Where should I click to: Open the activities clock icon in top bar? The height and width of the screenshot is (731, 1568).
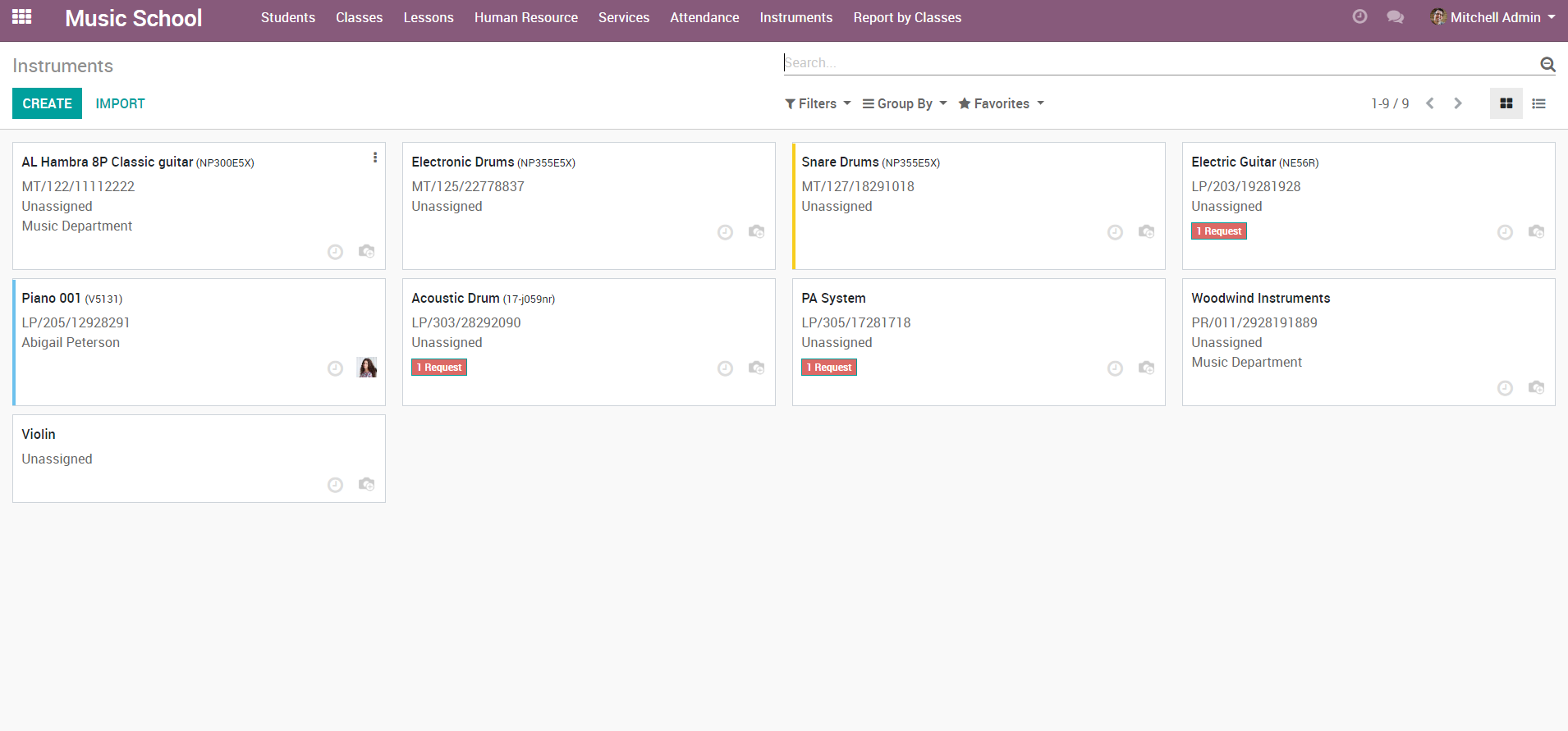point(1359,16)
